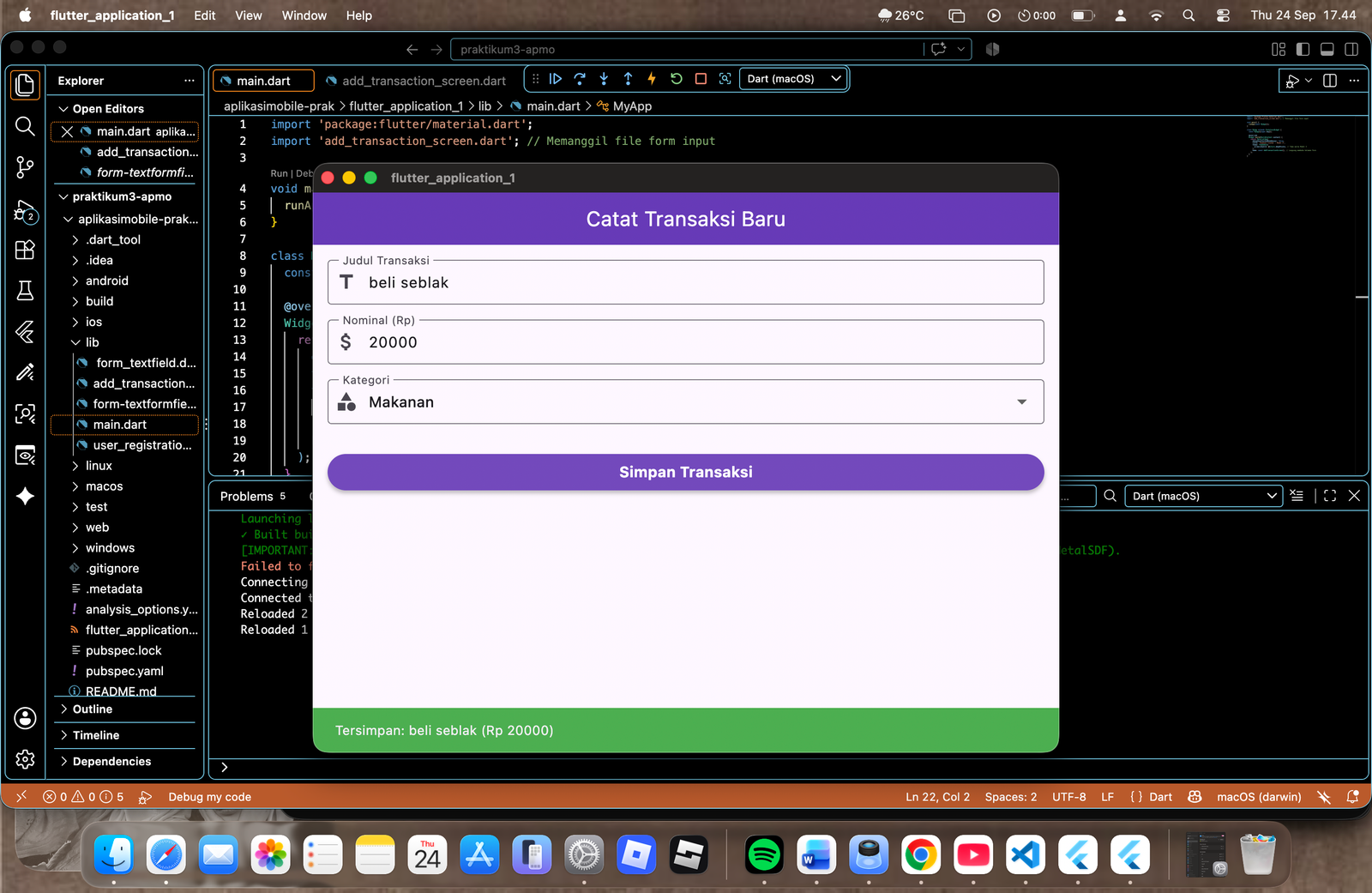This screenshot has width=1372, height=893.
Task: Toggle primary sidebar layout icon
Action: click(x=1303, y=50)
